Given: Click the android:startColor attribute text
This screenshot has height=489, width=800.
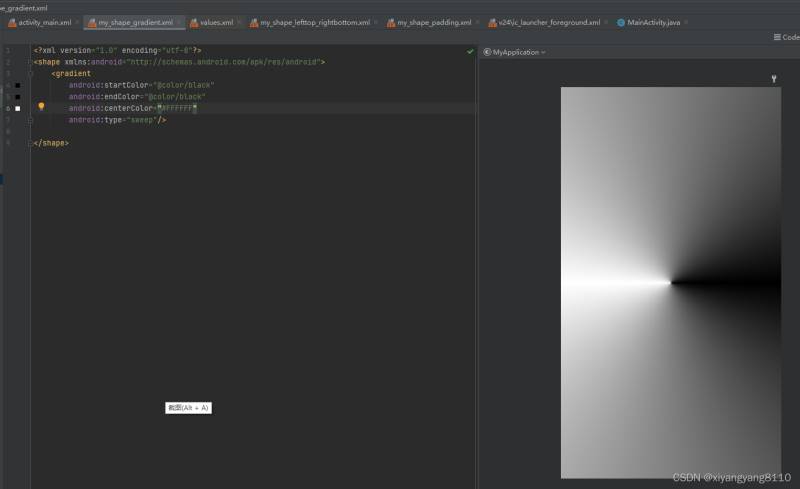Looking at the screenshot, I should click(108, 85).
